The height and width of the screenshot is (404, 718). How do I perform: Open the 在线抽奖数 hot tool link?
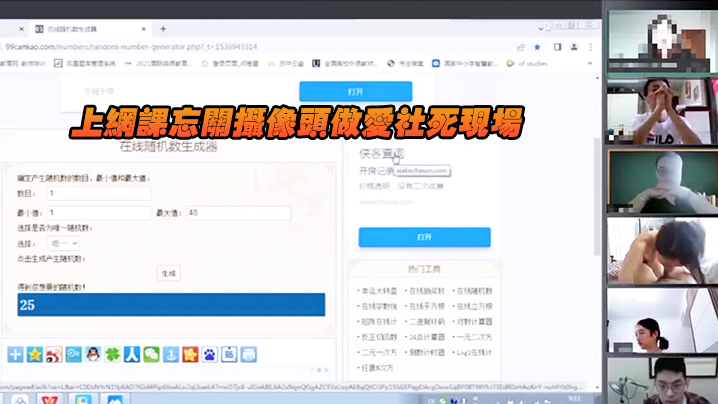426,292
